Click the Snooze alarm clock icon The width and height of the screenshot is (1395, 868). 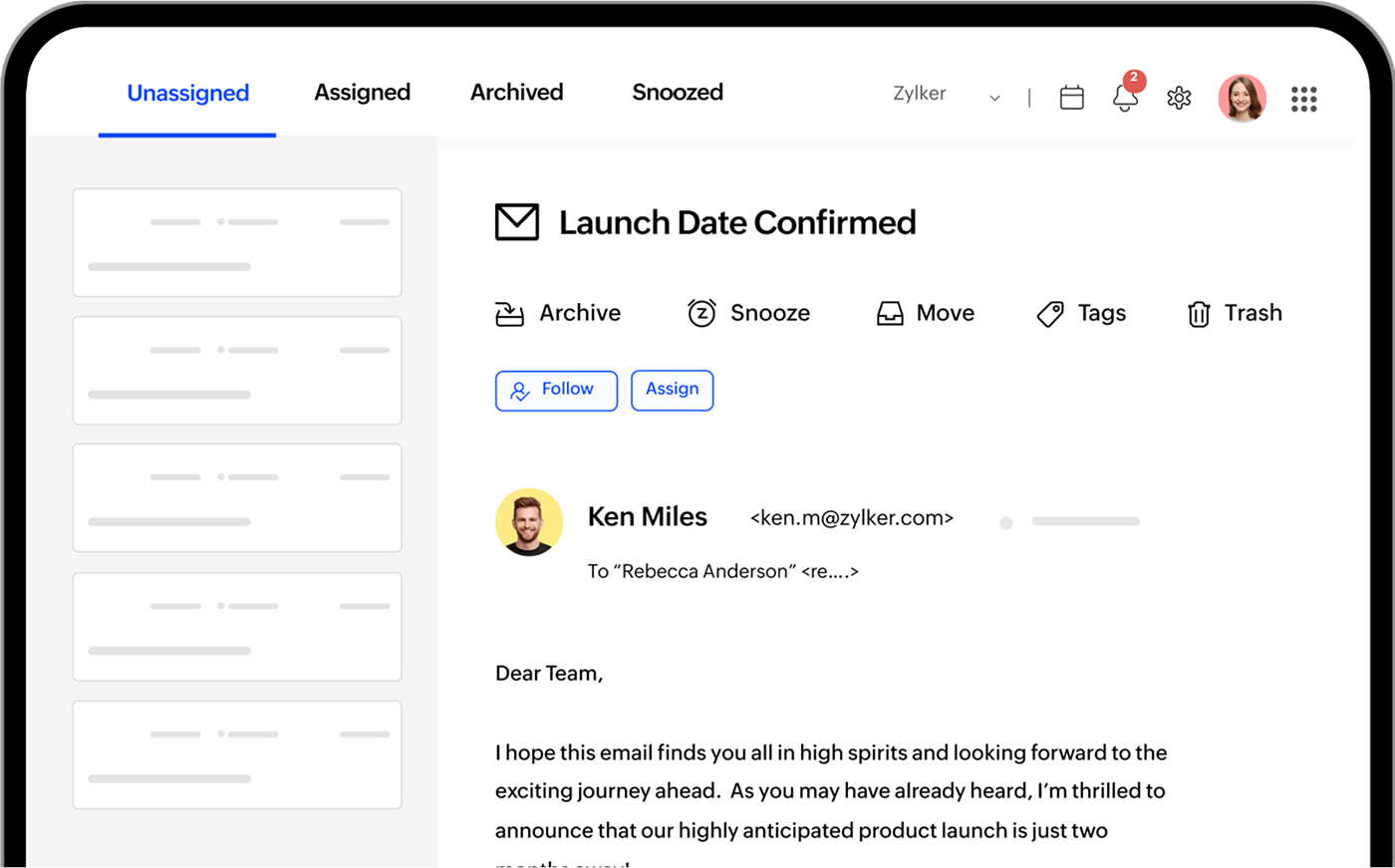(701, 313)
